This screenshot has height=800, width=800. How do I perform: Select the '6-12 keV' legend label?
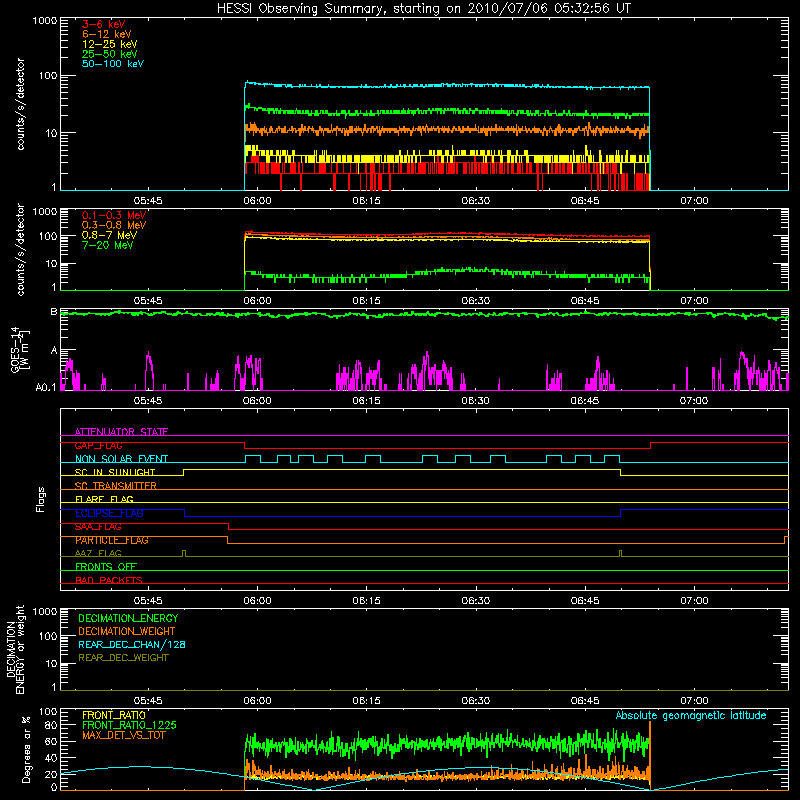pos(107,34)
